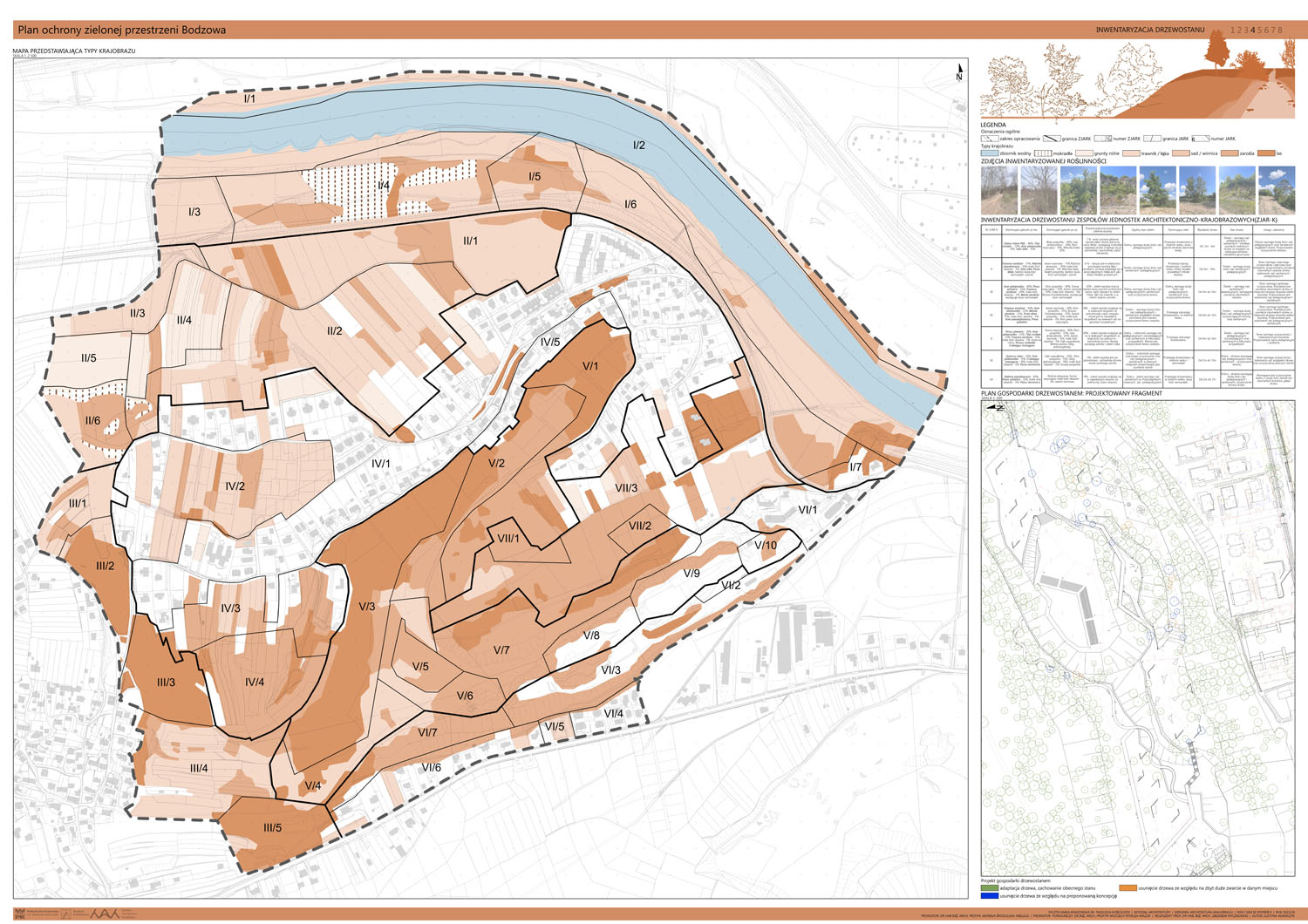Click the 'numer JARK' legend symbol
Screen dimensions: 1308x924
pos(1202,139)
